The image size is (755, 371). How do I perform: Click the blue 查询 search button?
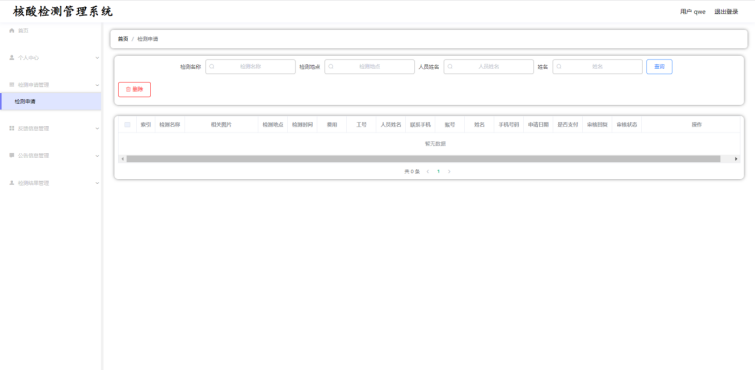coord(659,66)
